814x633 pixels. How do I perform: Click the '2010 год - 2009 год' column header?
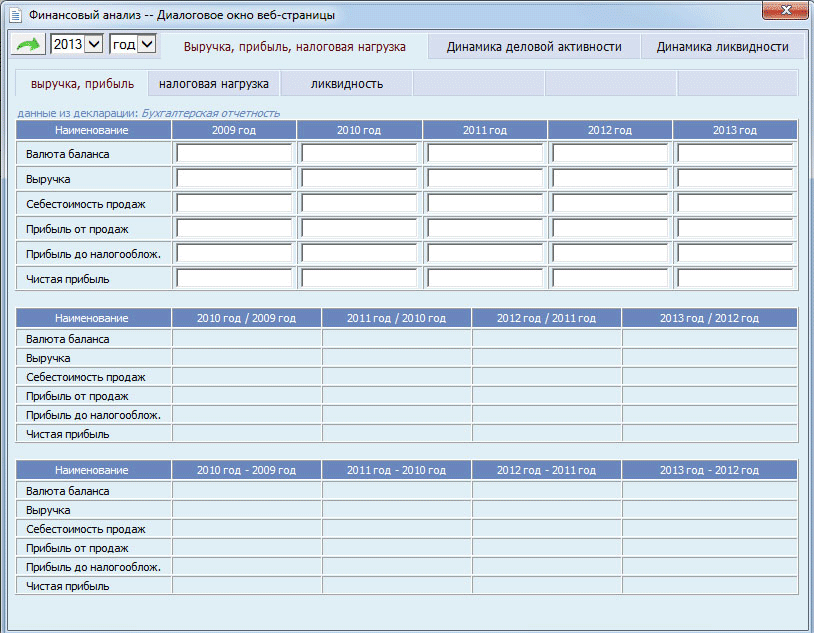(247, 470)
